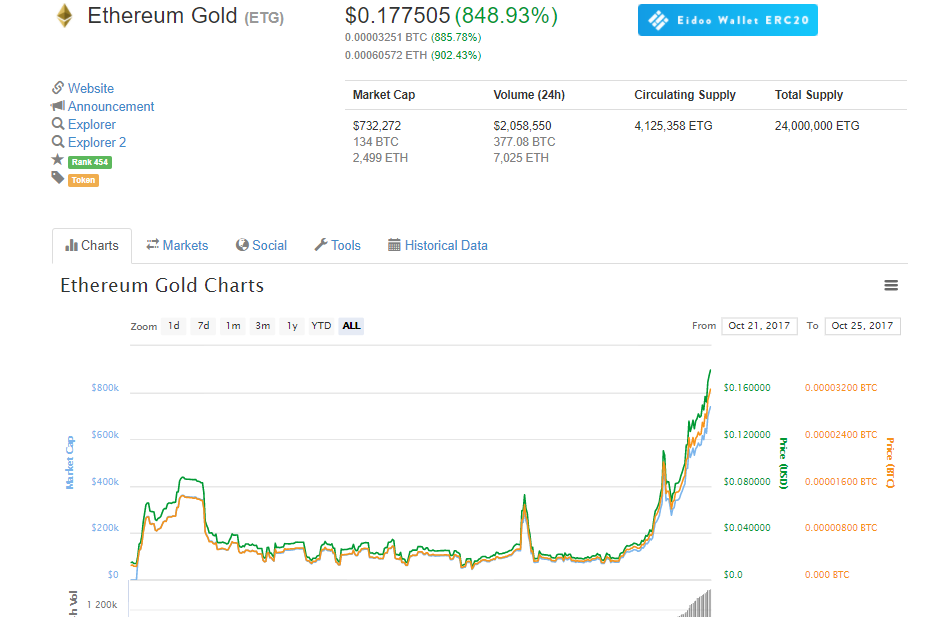Switch to the Historical Data tab
941x617 pixels.
click(437, 245)
